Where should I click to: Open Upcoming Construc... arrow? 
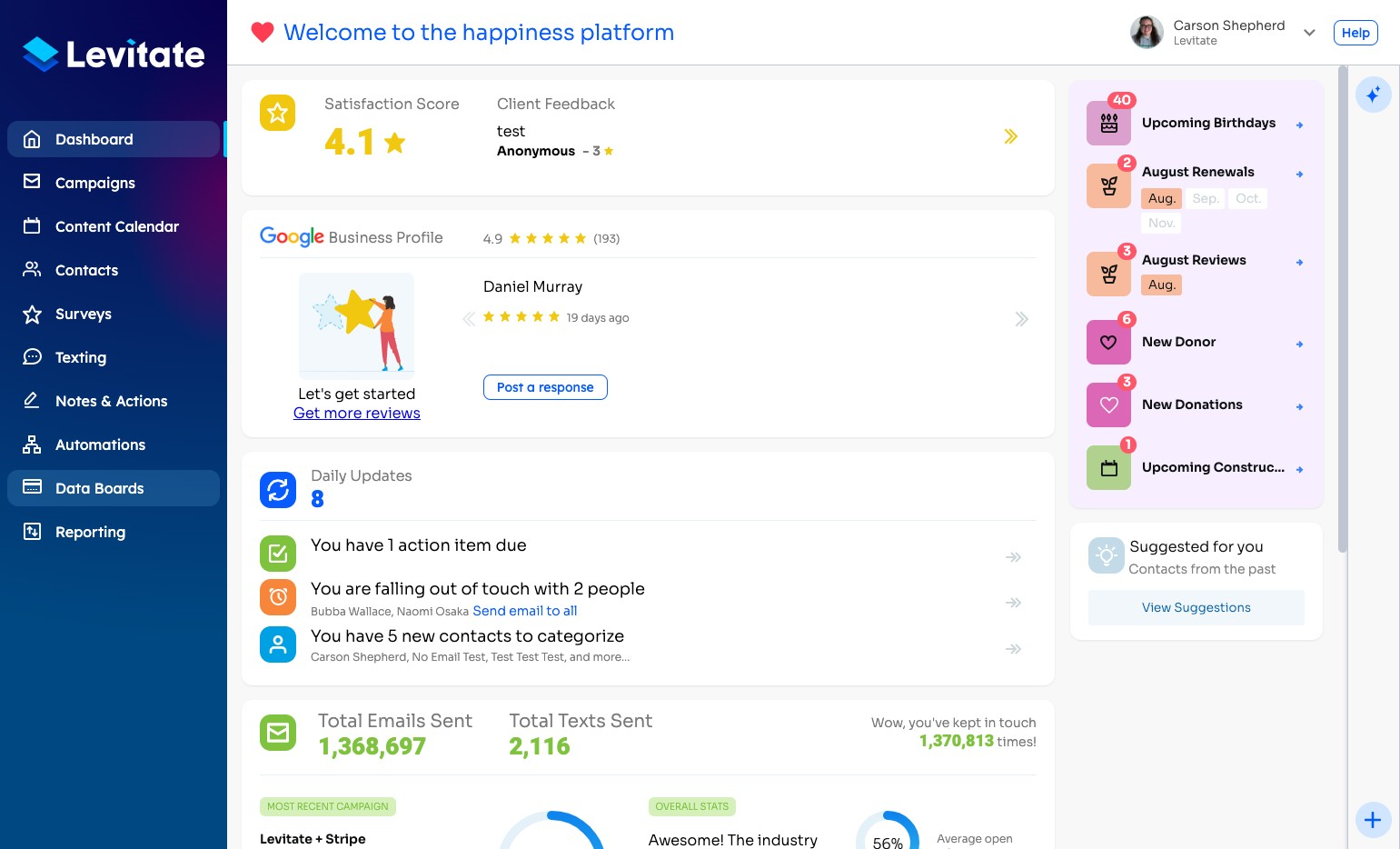pyautogui.click(x=1300, y=470)
